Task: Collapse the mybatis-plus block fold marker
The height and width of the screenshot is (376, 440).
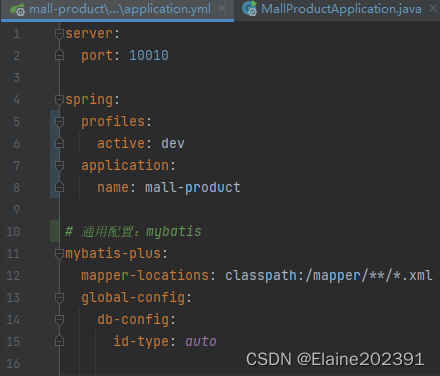Action: point(59,254)
